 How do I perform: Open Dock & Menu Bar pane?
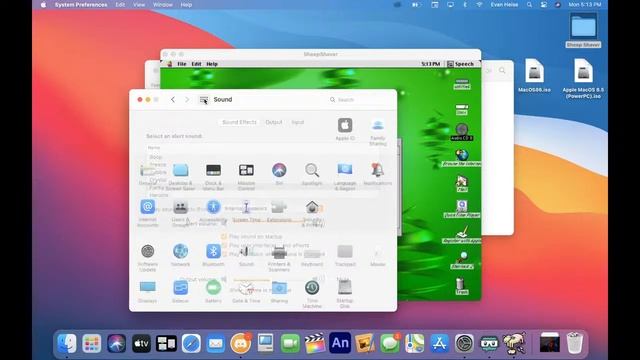213,177
